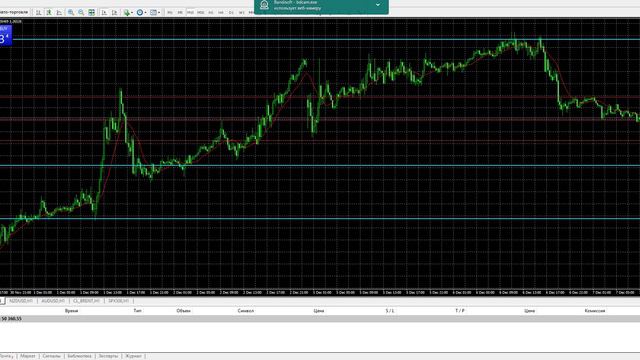Enable auto scroll chart icon
Screen dimensions: 640x360
[x=104, y=13]
